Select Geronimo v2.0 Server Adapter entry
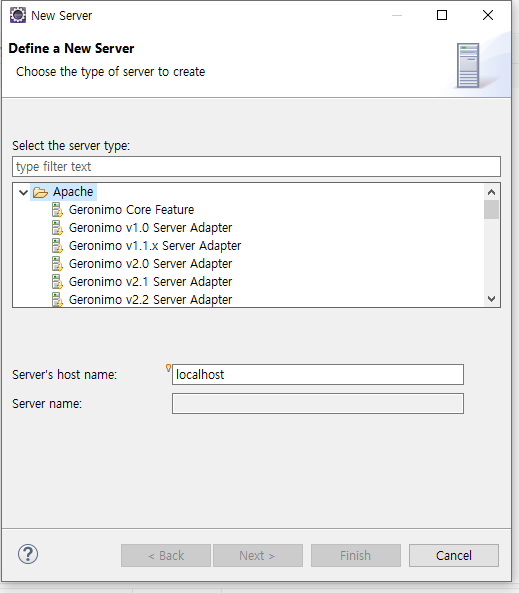The height and width of the screenshot is (593, 519). click(150, 264)
